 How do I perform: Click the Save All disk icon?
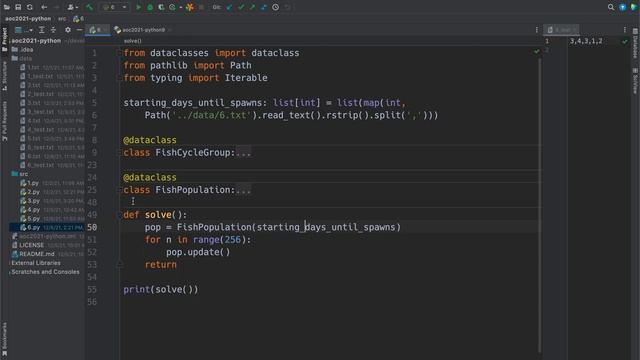tap(18, 7)
